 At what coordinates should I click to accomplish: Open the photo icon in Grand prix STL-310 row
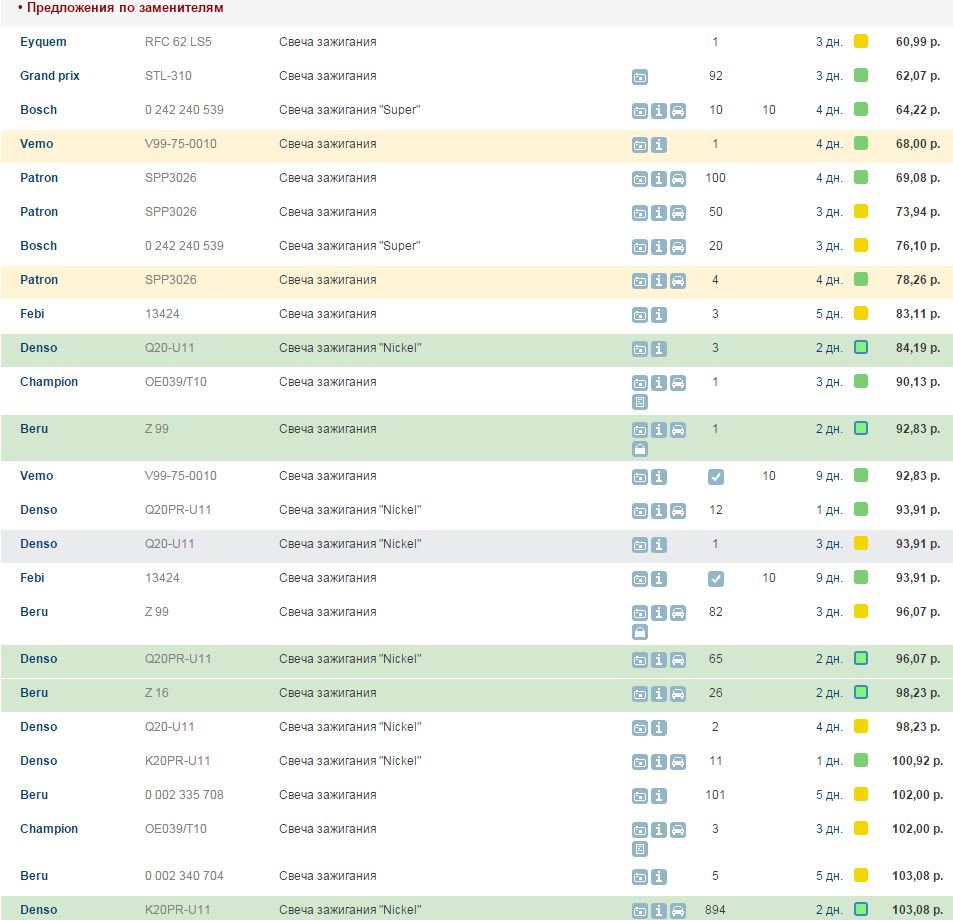[x=639, y=77]
